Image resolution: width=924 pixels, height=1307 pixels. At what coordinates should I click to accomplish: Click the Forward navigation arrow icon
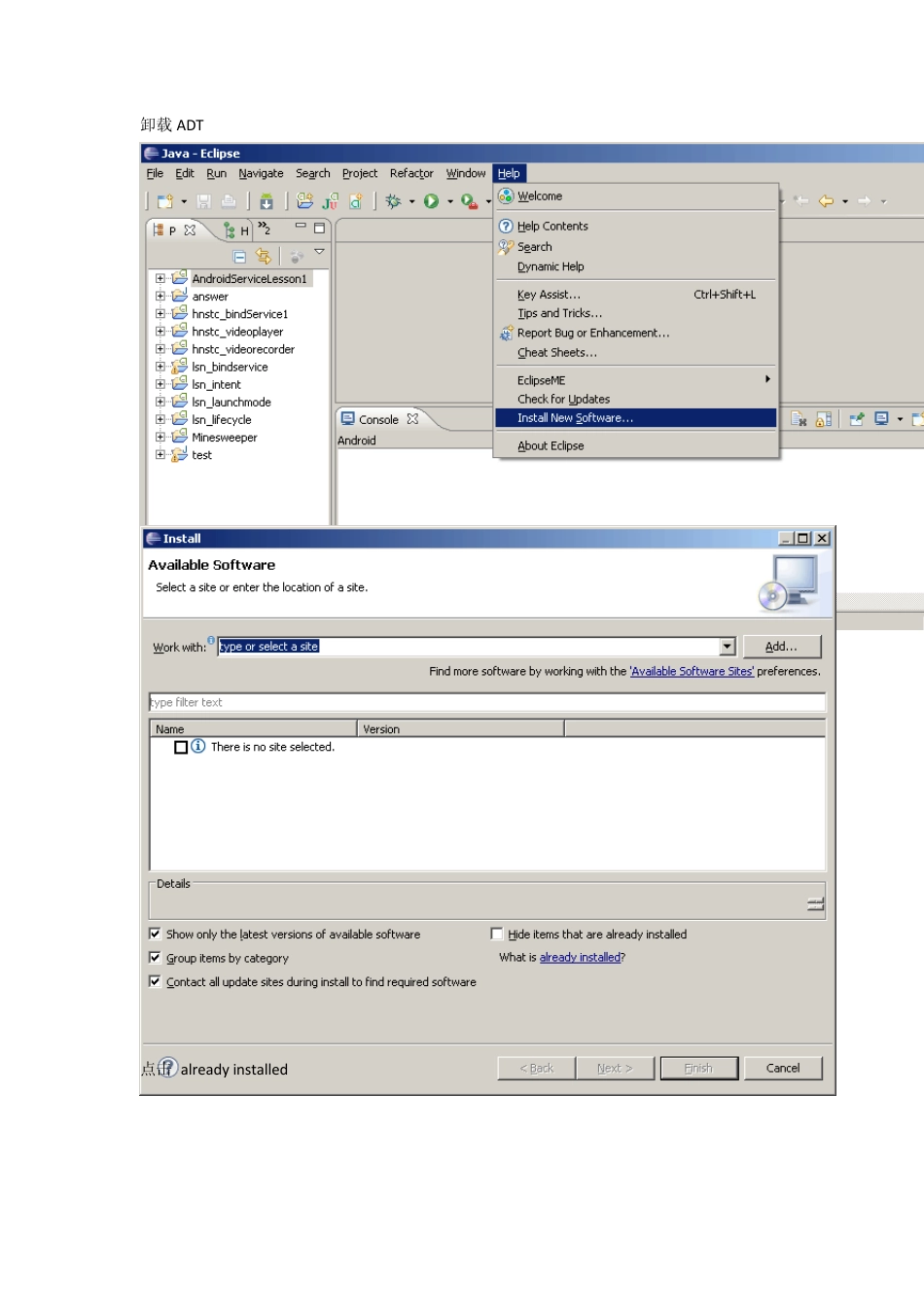(x=864, y=201)
